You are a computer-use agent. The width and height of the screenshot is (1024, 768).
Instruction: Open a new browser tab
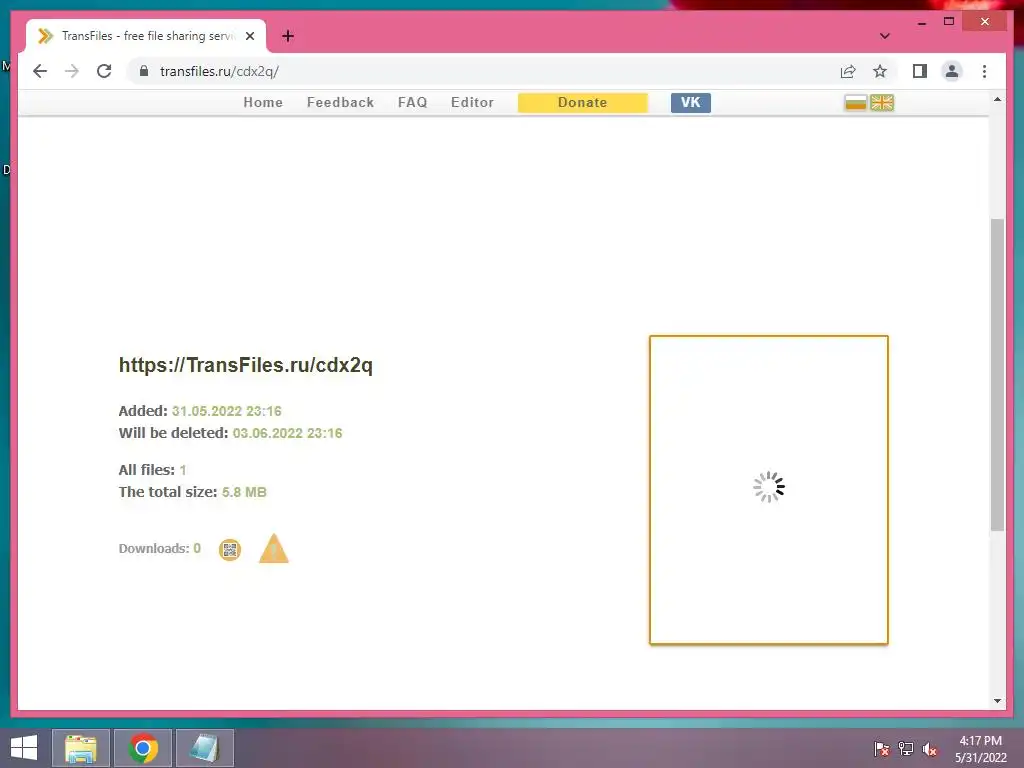(x=288, y=36)
